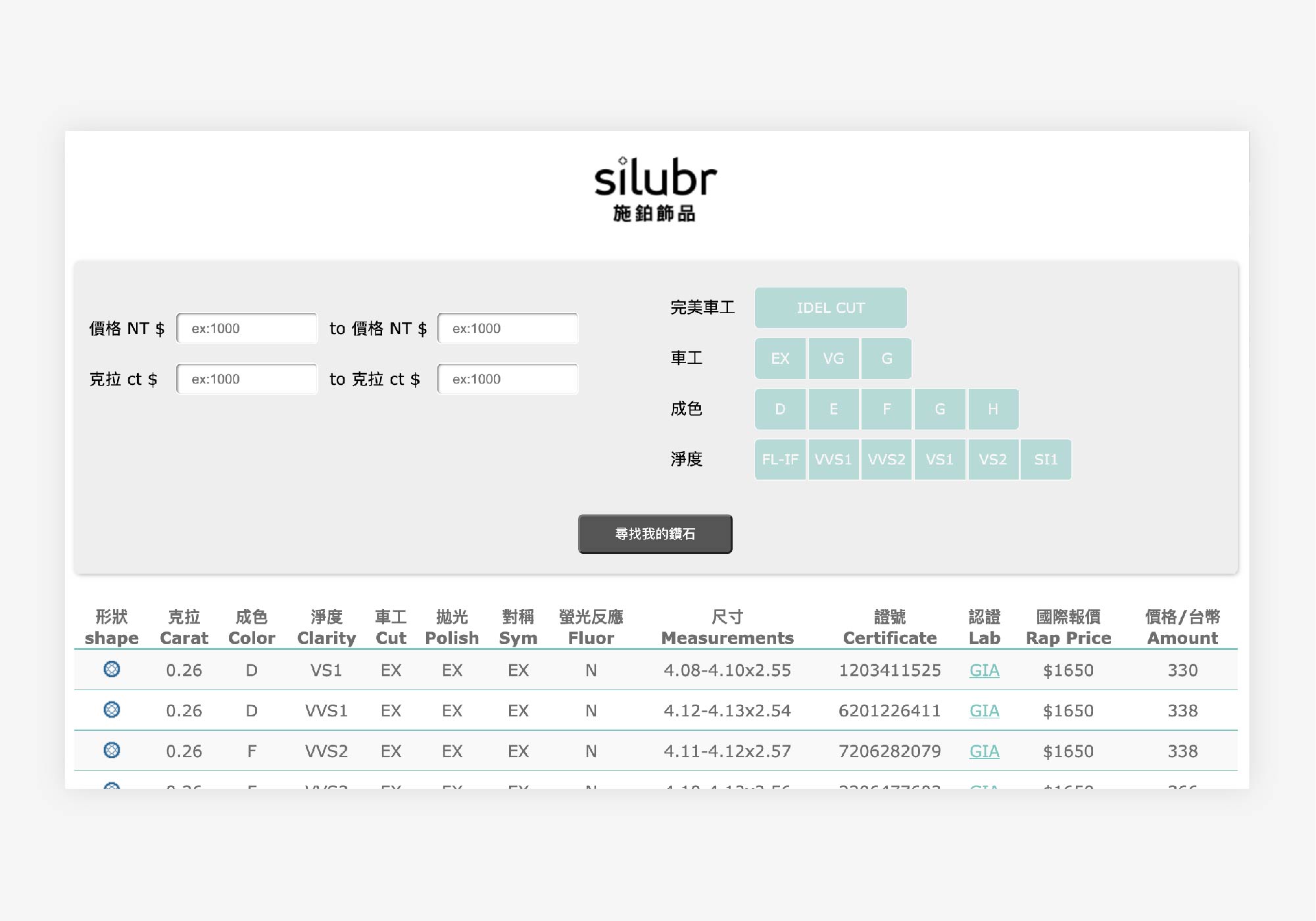Click measurement 4.11-4.12x2.57
Screen dimensions: 1316x921
727,751
